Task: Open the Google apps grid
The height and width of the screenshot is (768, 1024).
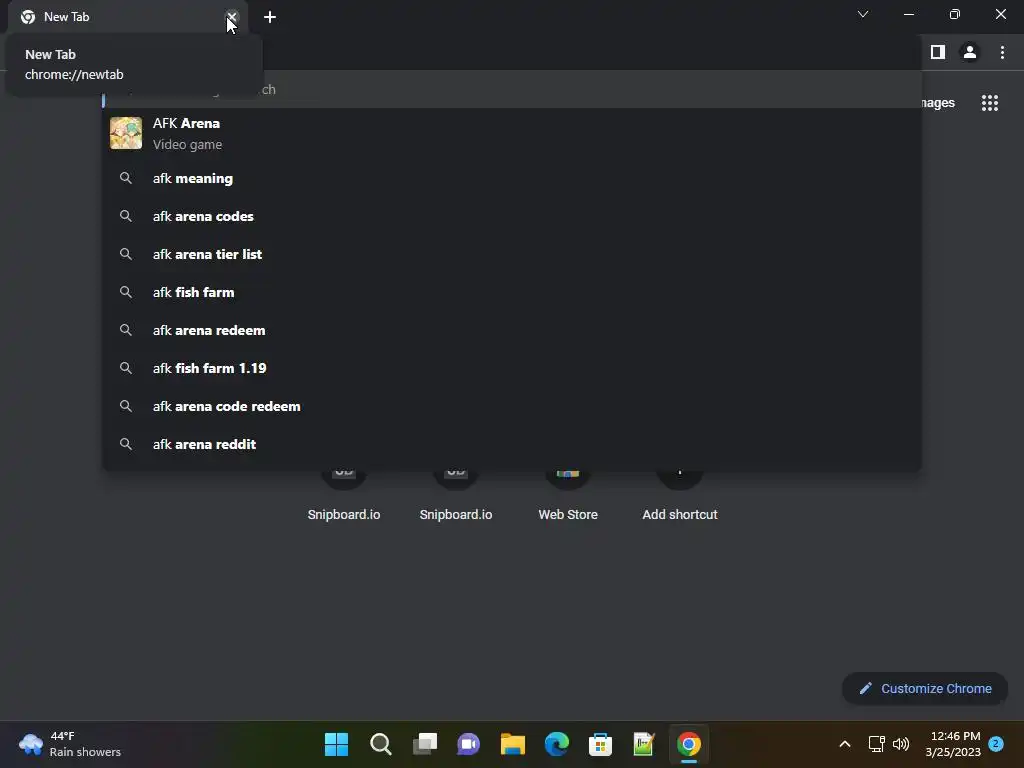Action: (990, 103)
